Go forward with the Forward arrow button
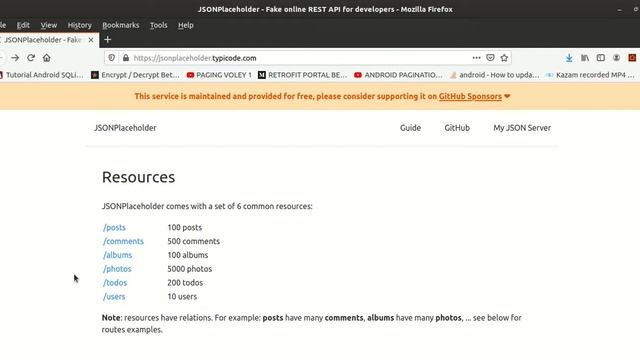The height and width of the screenshot is (360, 640). [15, 58]
